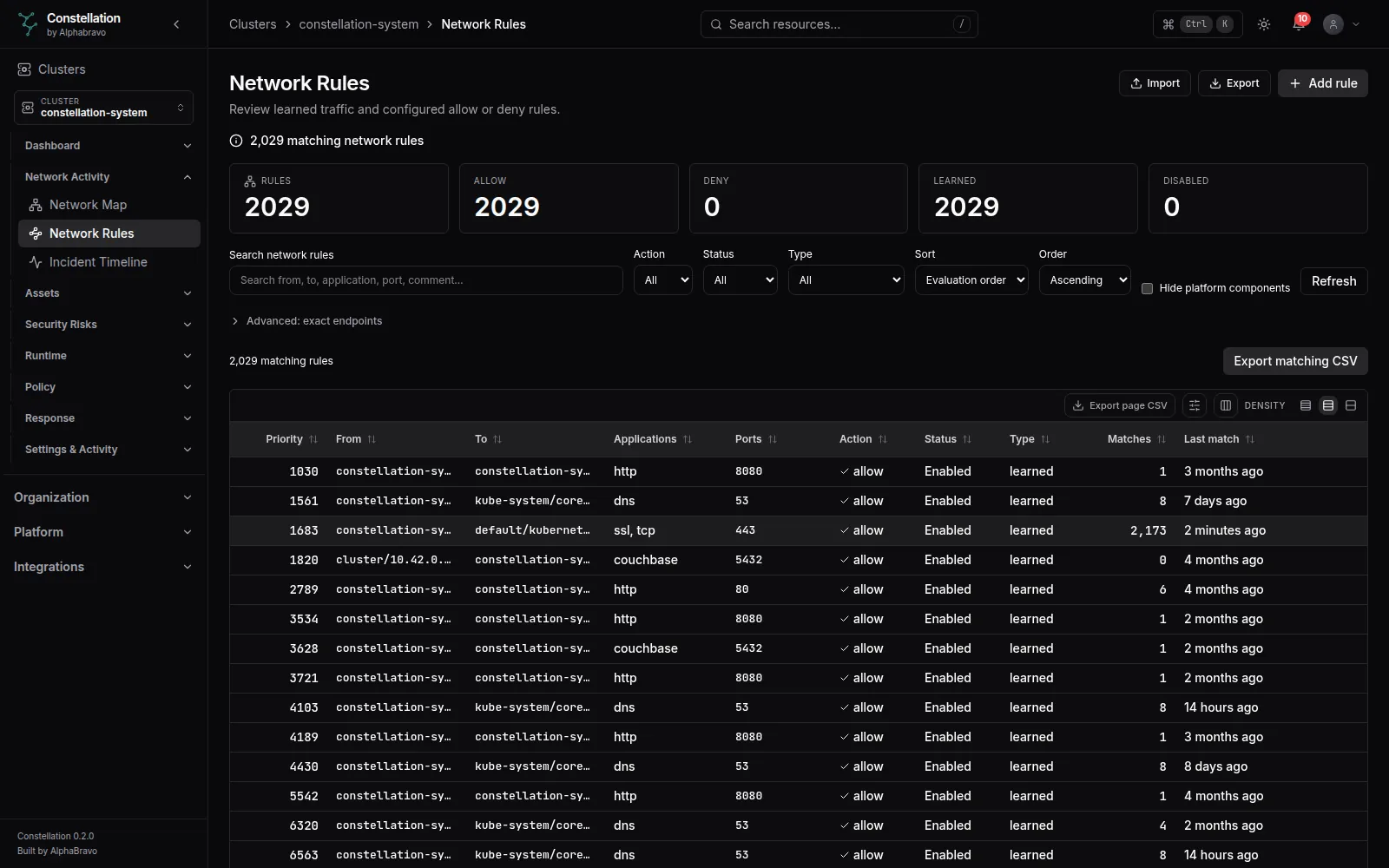This screenshot has height=868, width=1389.
Task: Click Export matching CSV button
Action: (x=1295, y=361)
